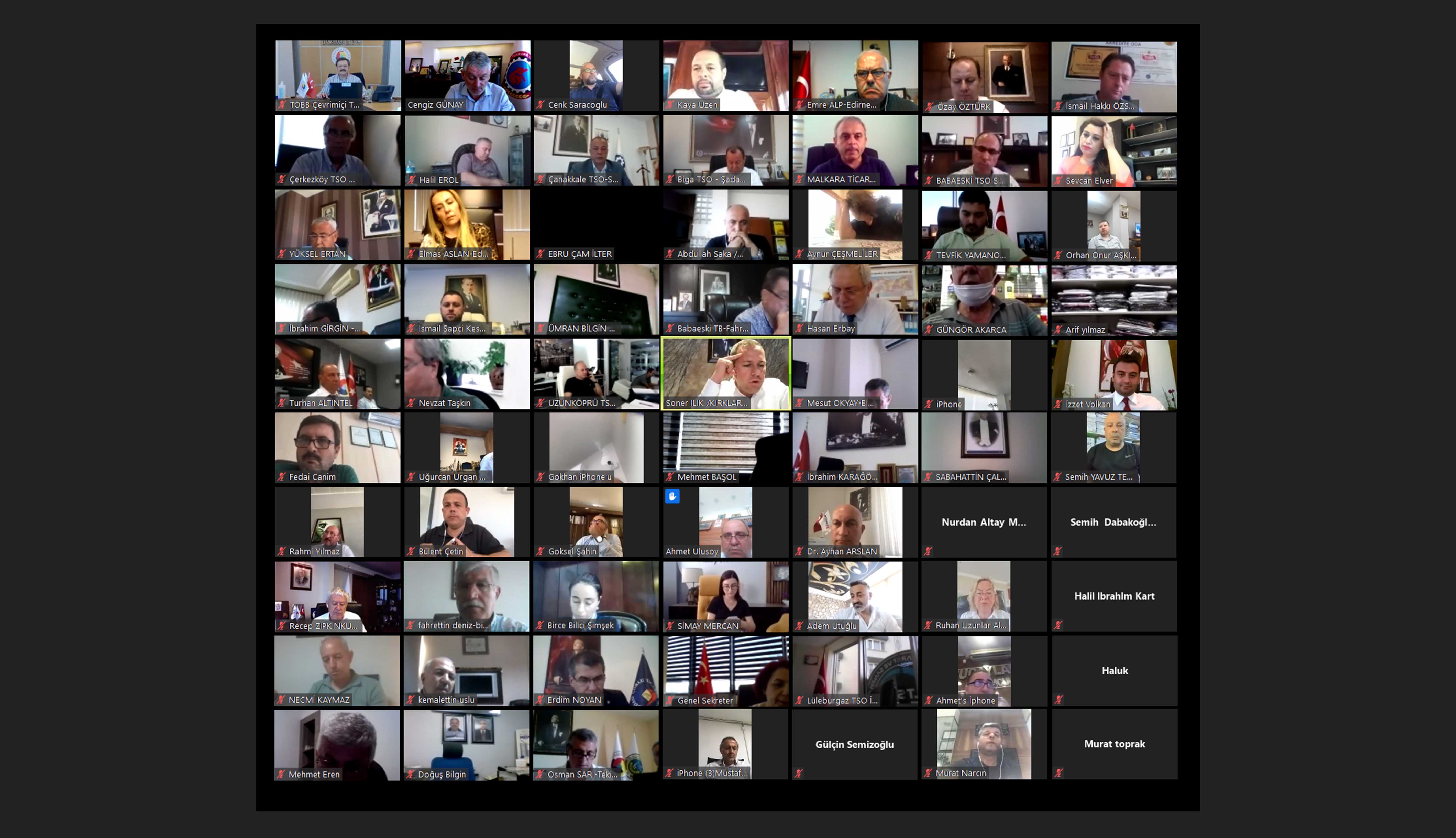Click muted mic icon under Murat toprak

click(1058, 773)
